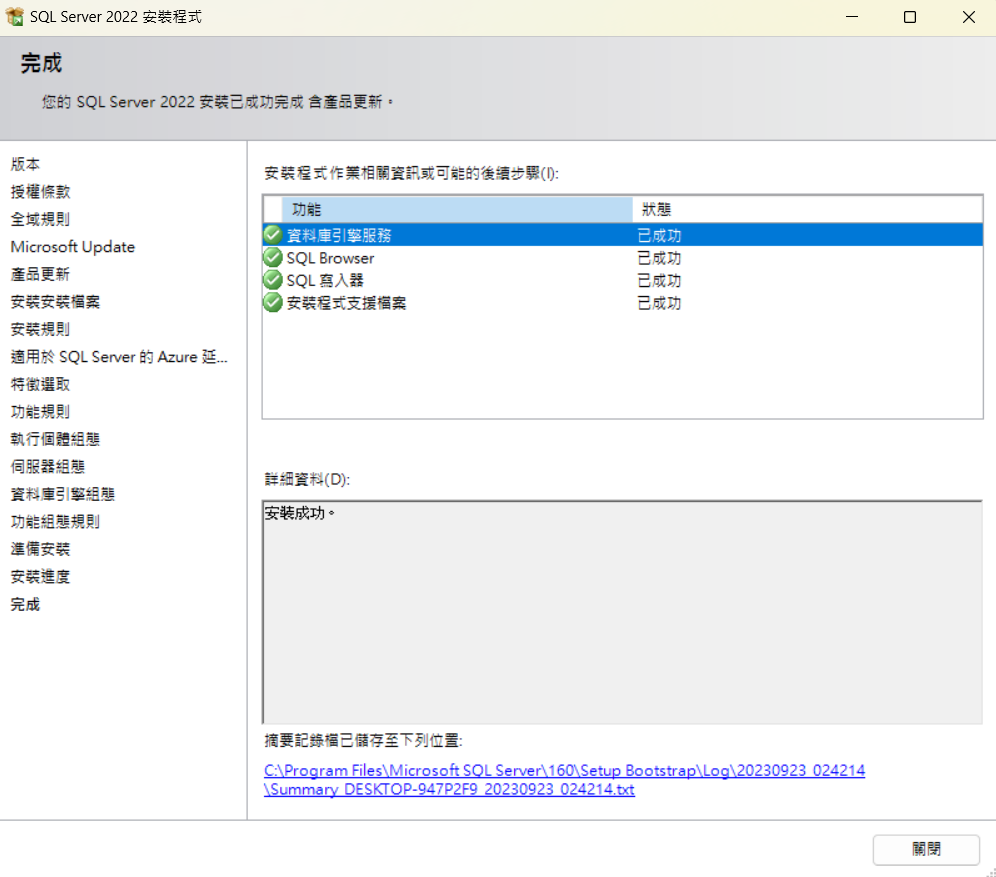The height and width of the screenshot is (877, 996).
Task: Sort by the 功能 column header
Action: 457,209
